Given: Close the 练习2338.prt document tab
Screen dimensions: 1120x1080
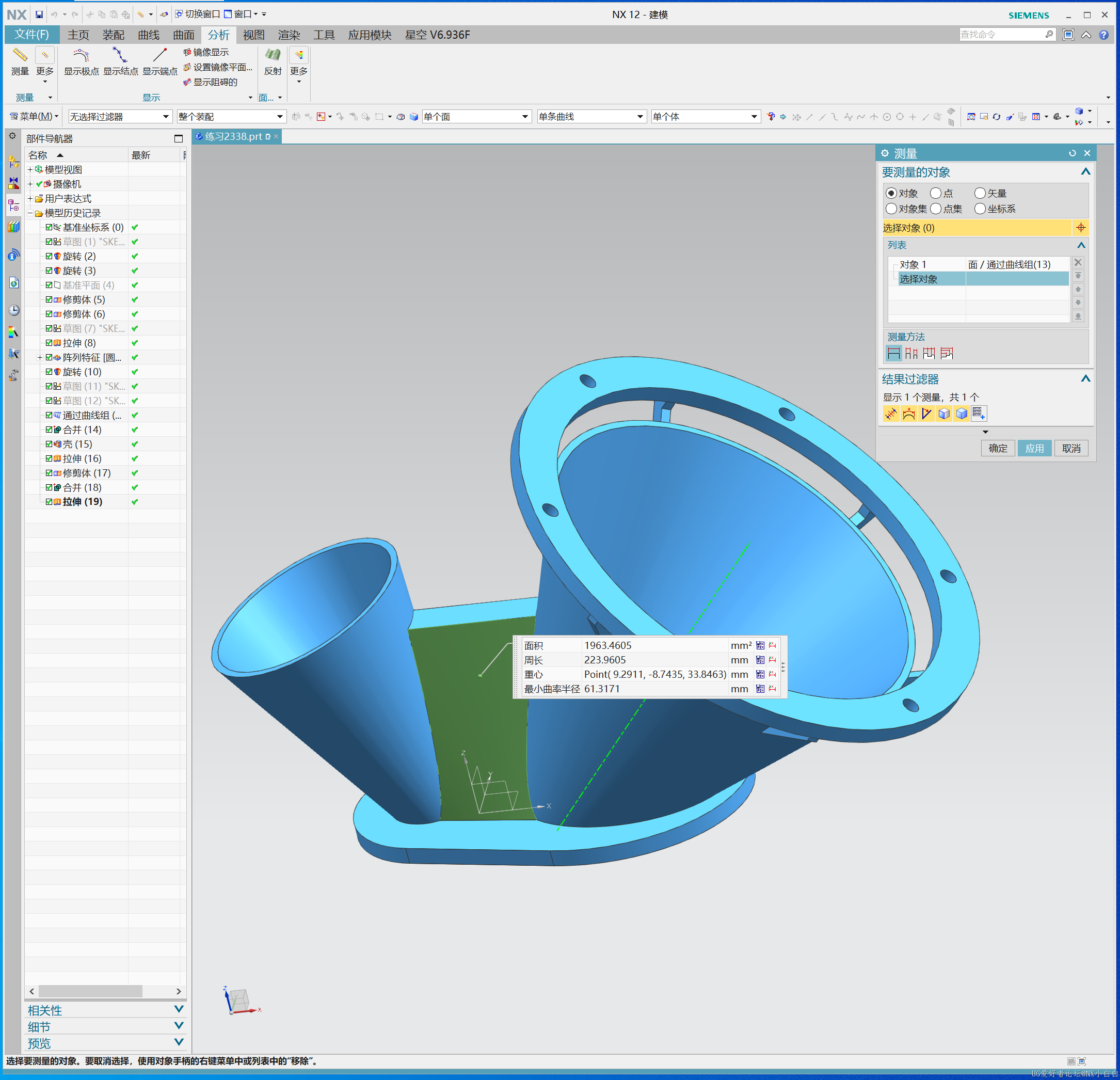Looking at the screenshot, I should [276, 137].
